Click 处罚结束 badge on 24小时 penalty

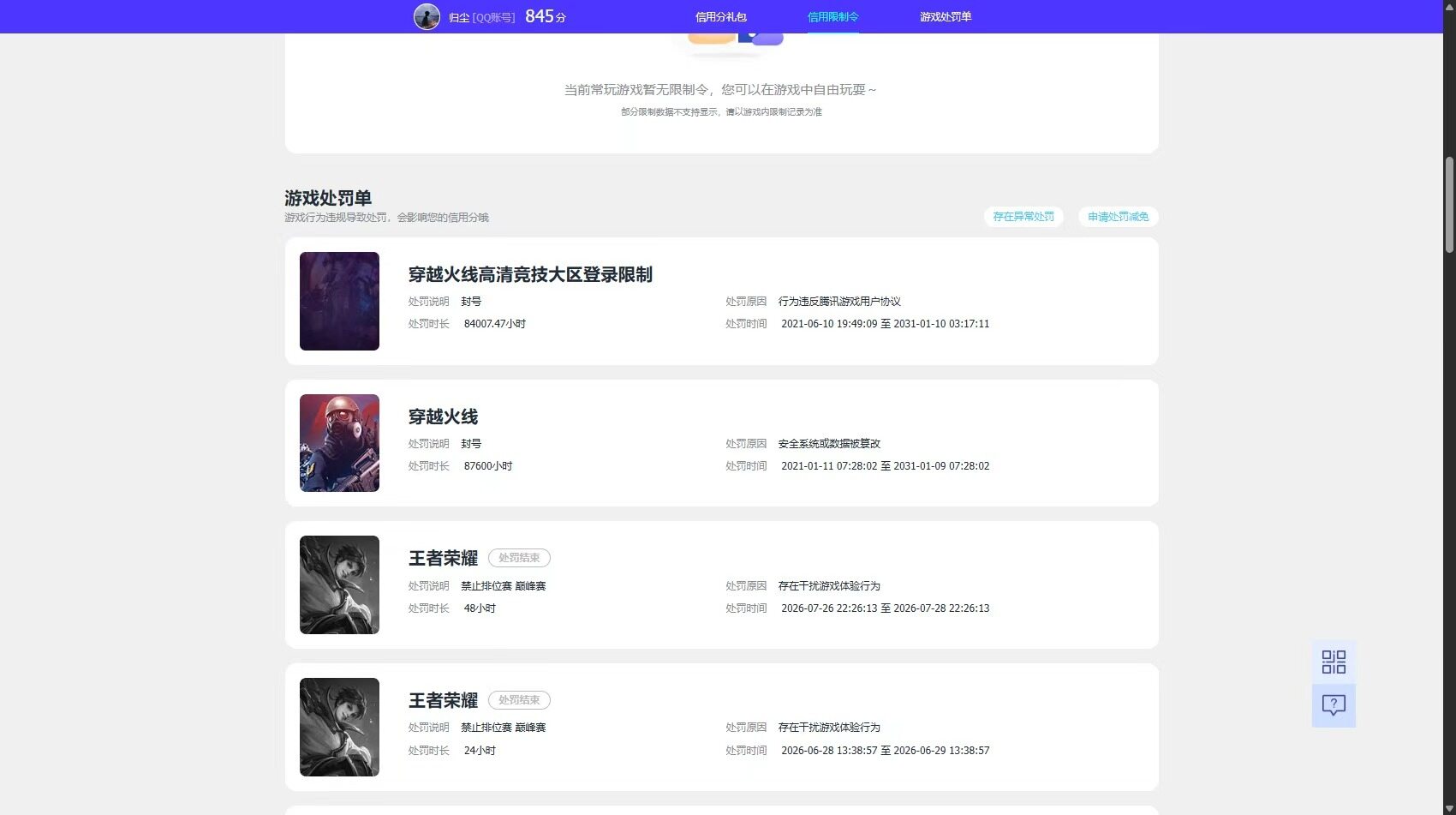(519, 700)
